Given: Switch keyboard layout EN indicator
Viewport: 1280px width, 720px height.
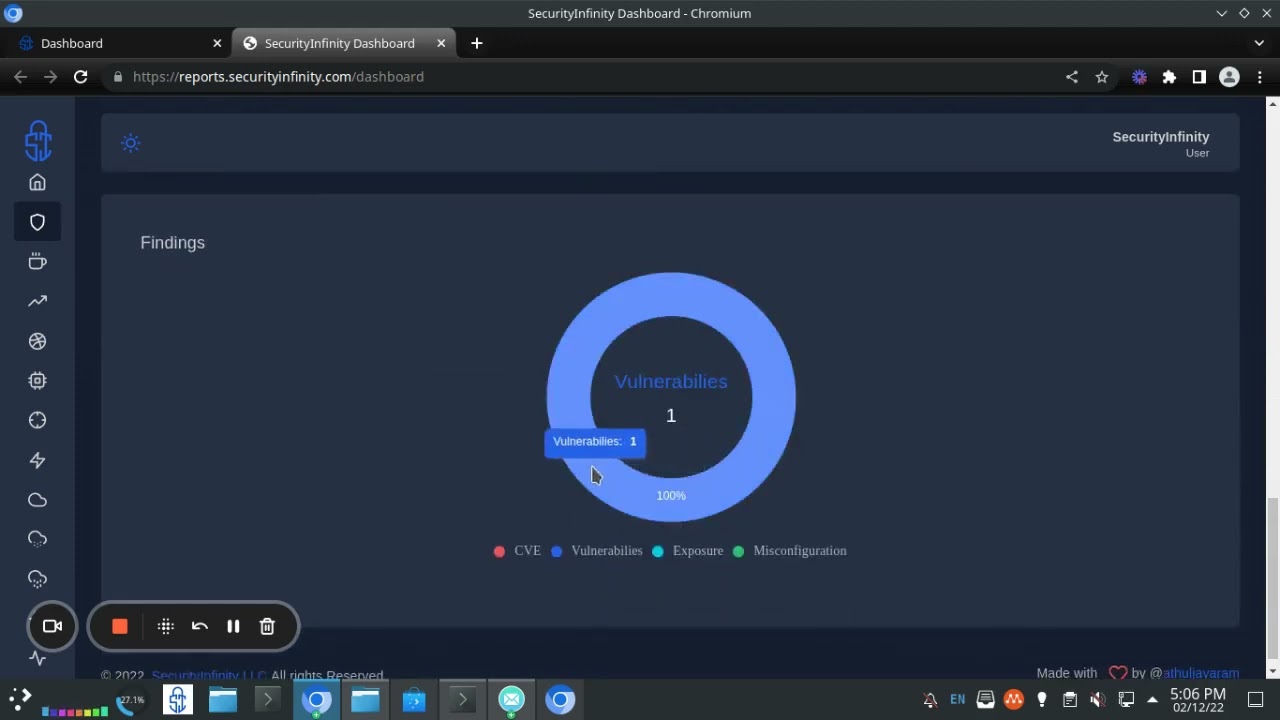Looking at the screenshot, I should 958,700.
